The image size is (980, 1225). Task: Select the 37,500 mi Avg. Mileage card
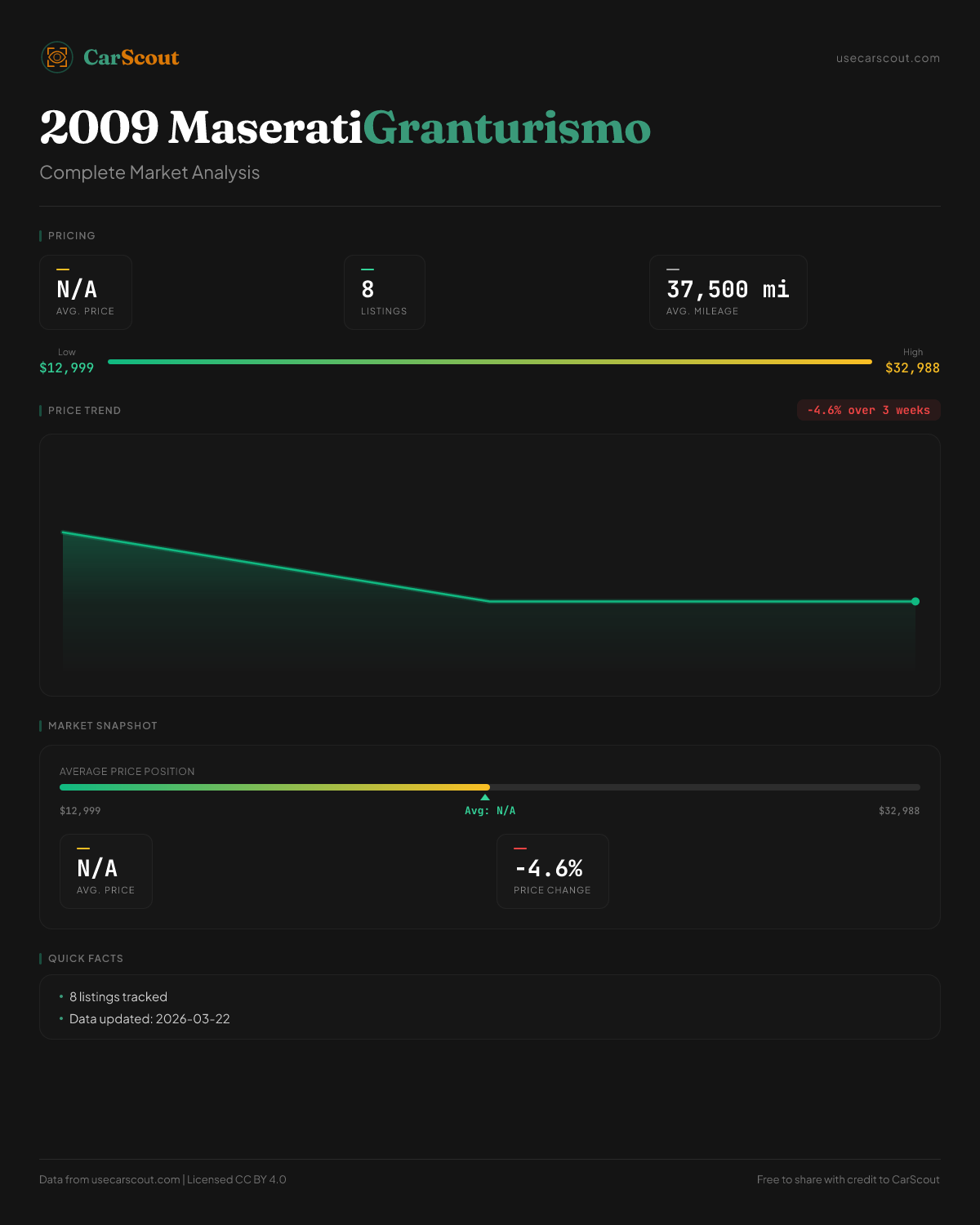pyautogui.click(x=728, y=292)
